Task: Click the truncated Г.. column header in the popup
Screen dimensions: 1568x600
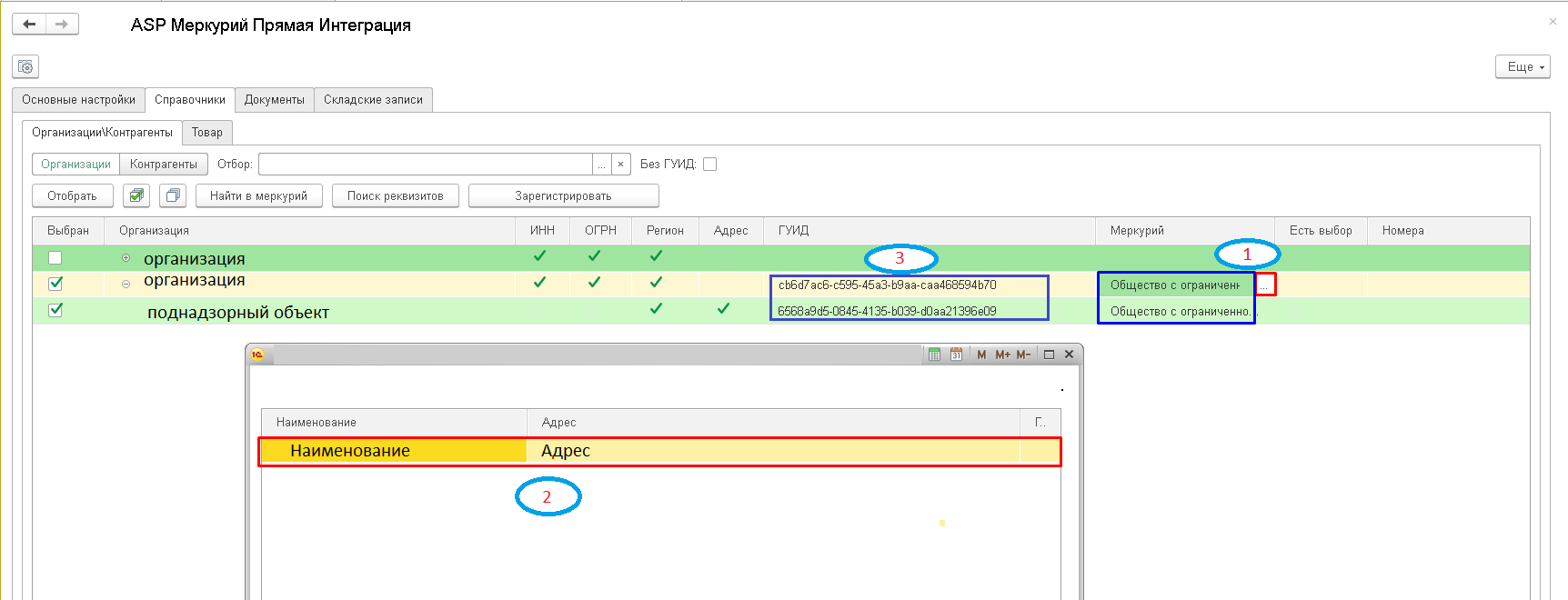Action: pos(1040,423)
